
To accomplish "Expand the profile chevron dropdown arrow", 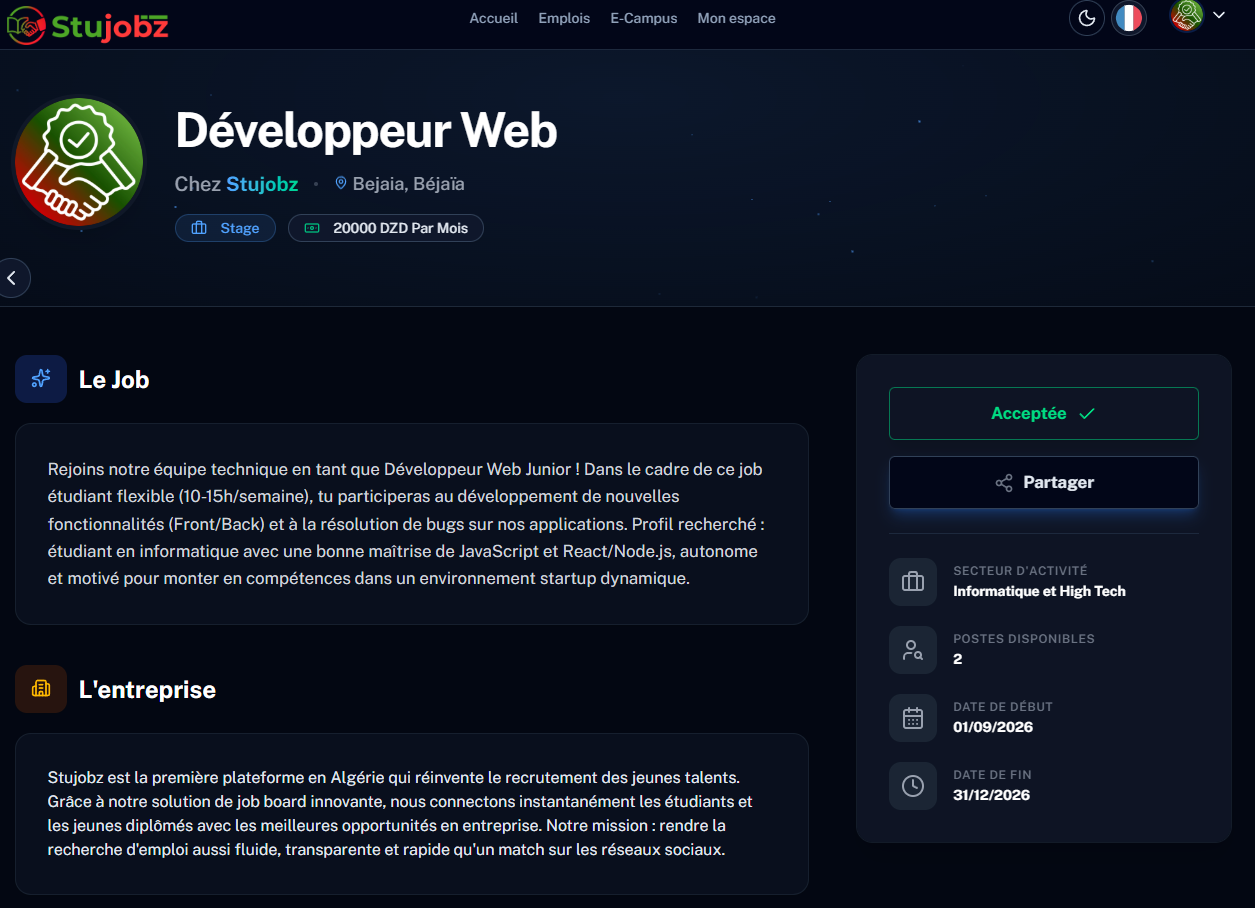I will pos(1219,15).
